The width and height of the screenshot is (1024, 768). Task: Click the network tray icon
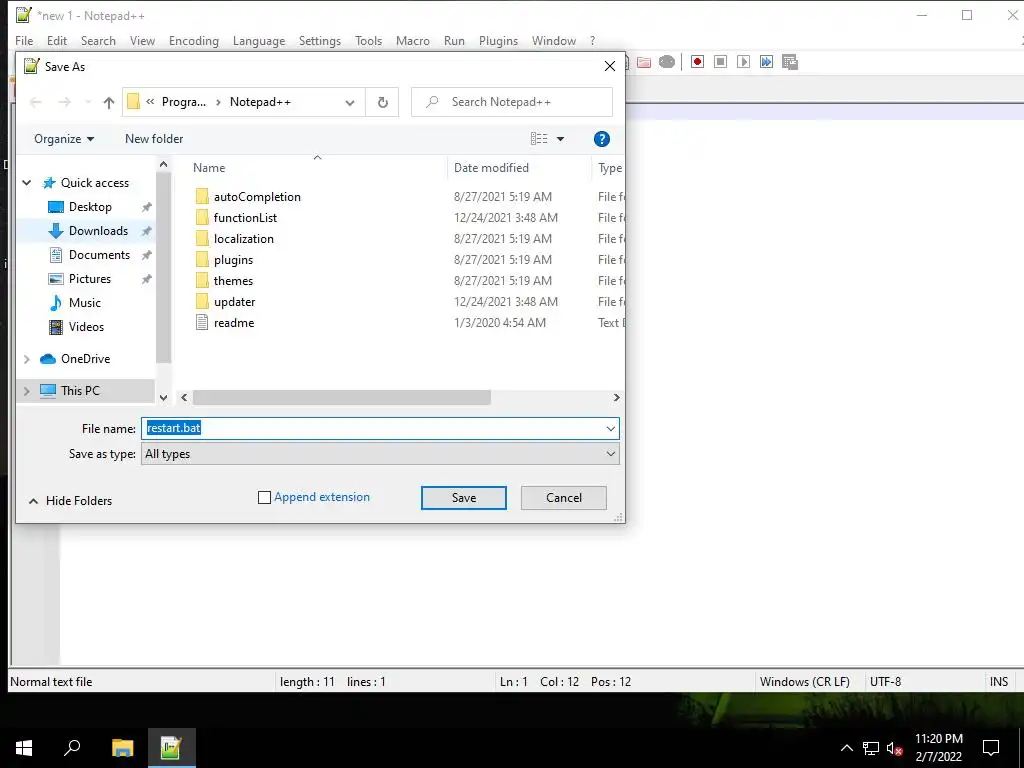pyautogui.click(x=871, y=748)
